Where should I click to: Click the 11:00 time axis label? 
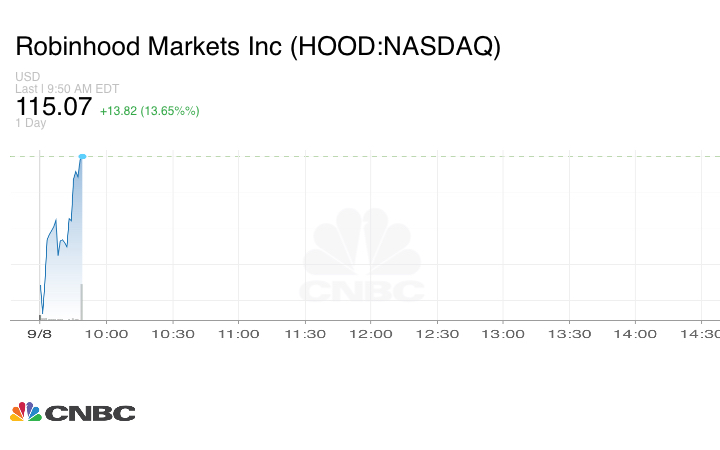click(239, 334)
